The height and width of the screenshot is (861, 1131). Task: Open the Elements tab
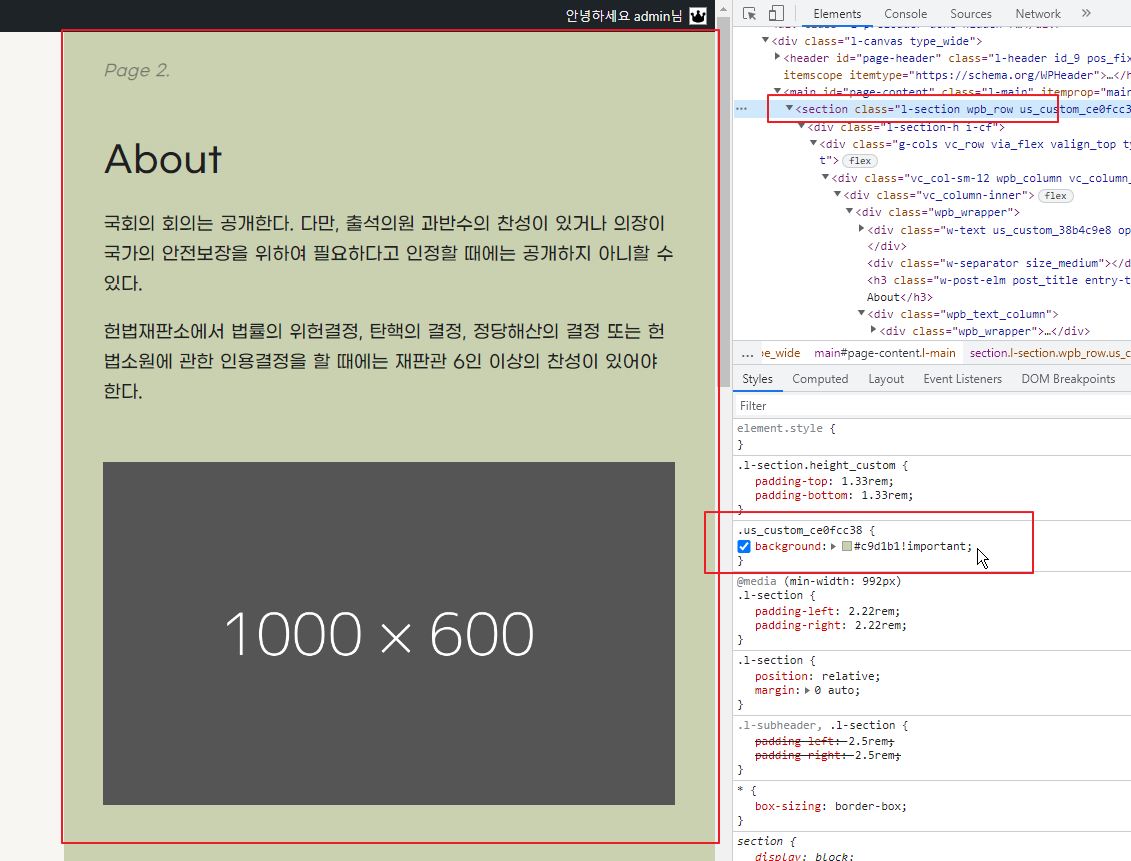point(837,14)
